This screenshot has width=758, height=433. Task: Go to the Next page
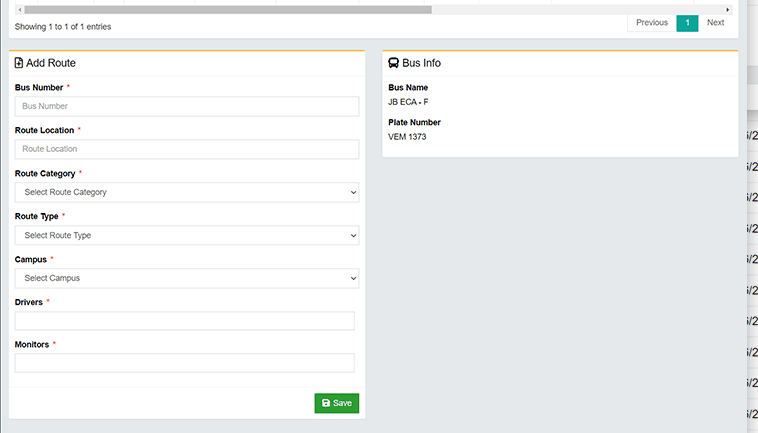point(715,23)
